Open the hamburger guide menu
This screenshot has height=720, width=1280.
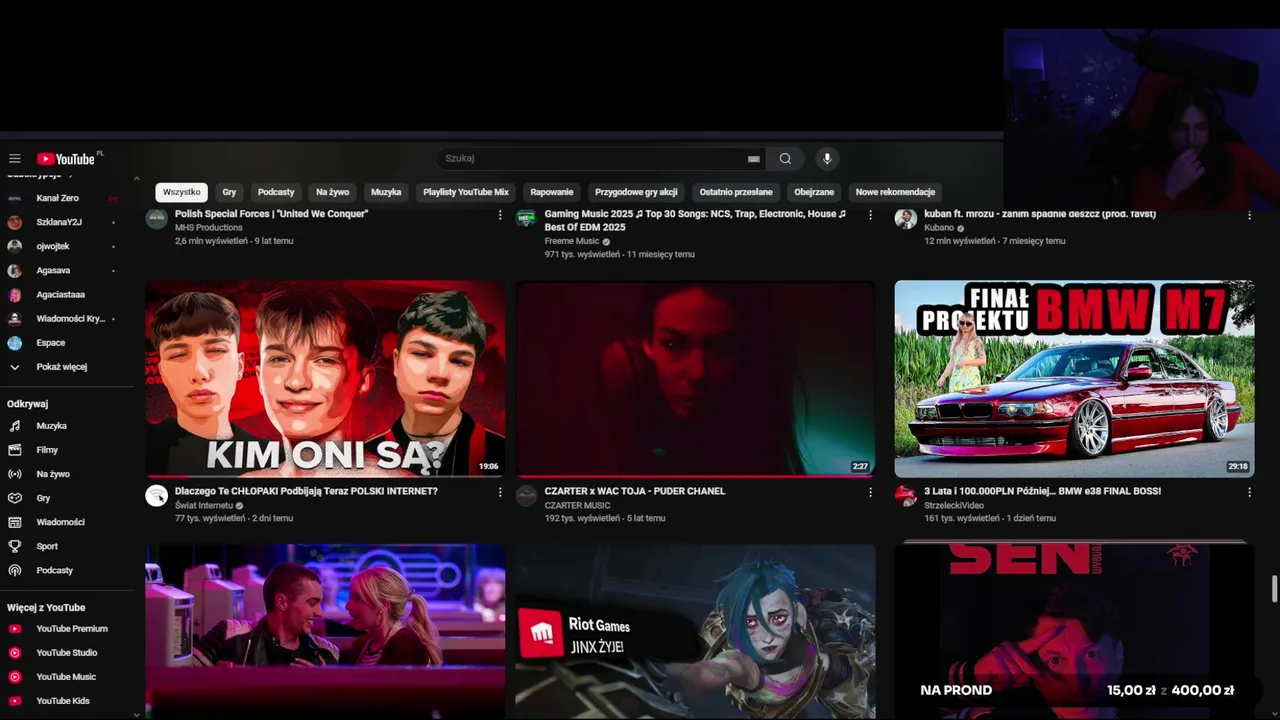pyautogui.click(x=15, y=159)
